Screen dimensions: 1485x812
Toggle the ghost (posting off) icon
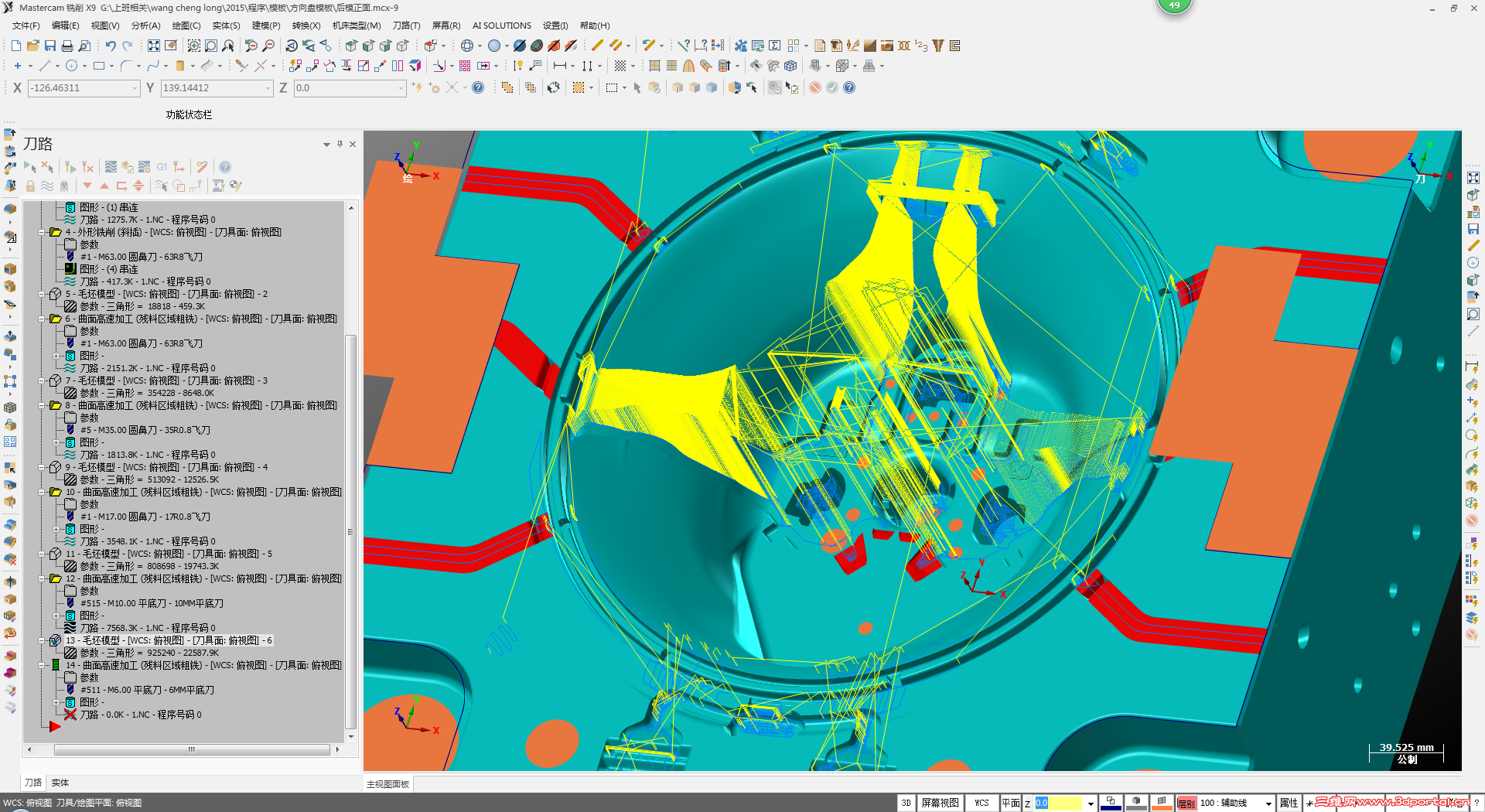(64, 186)
